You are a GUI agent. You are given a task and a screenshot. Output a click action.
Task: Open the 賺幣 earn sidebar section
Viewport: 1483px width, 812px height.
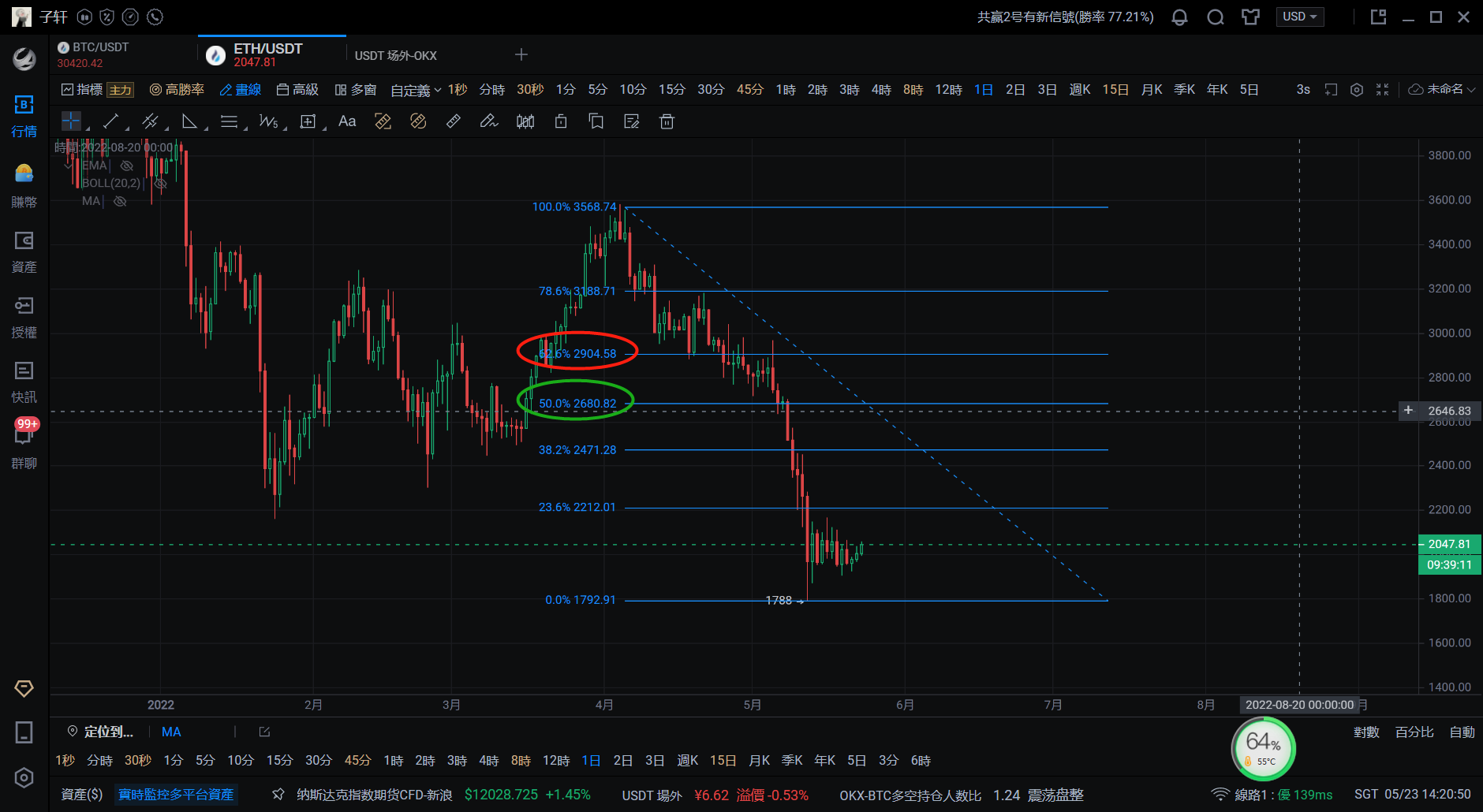[x=24, y=186]
